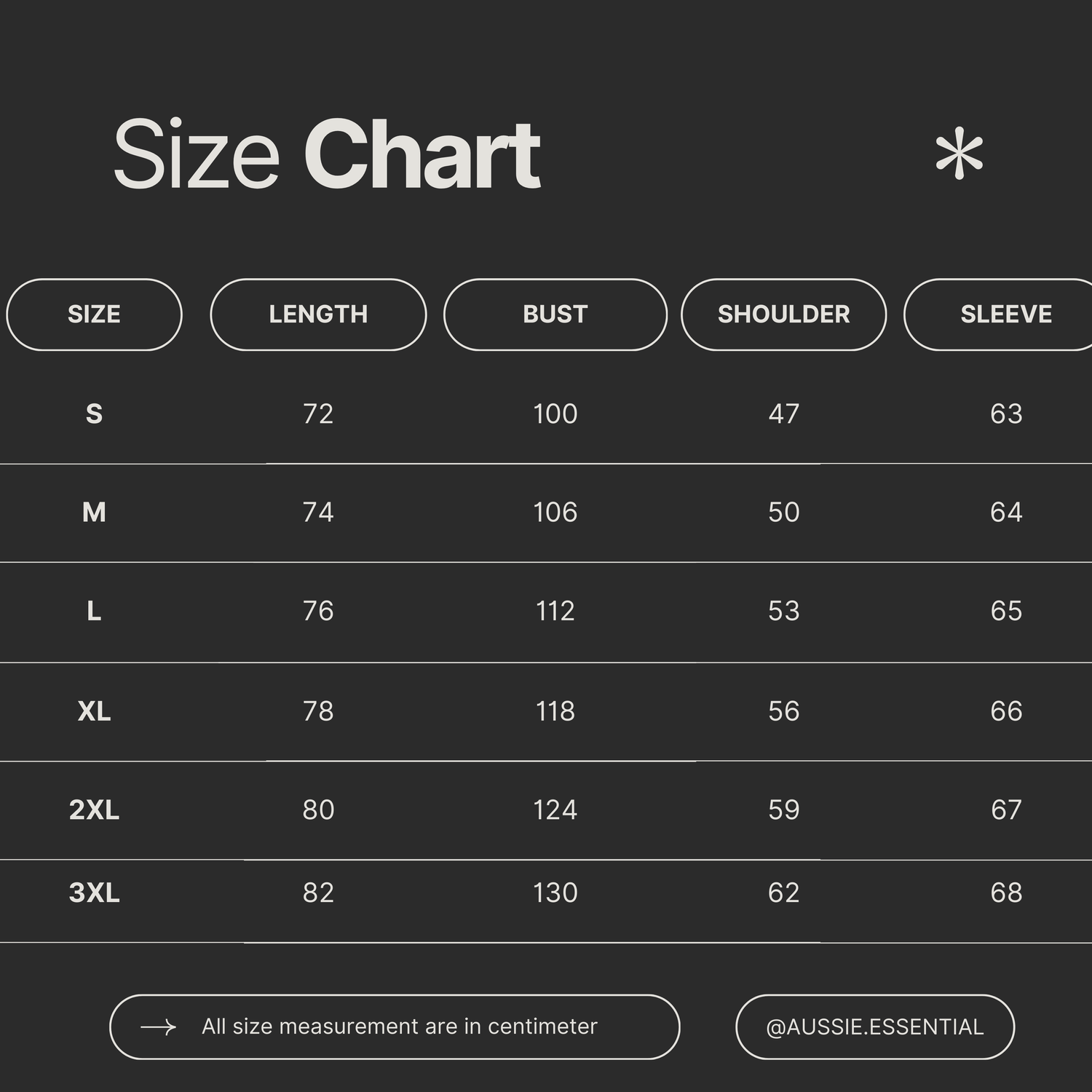
Task: Open the @AUSSIE.ESSENTIAL handle link
Action: click(x=874, y=1026)
